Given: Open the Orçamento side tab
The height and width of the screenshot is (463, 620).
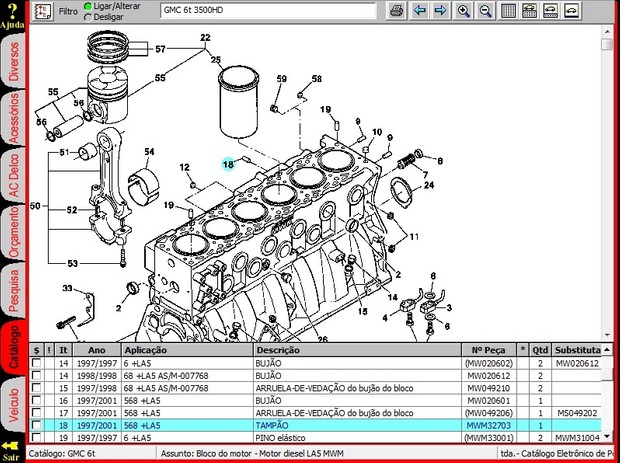Looking at the screenshot, I should pyautogui.click(x=14, y=233).
